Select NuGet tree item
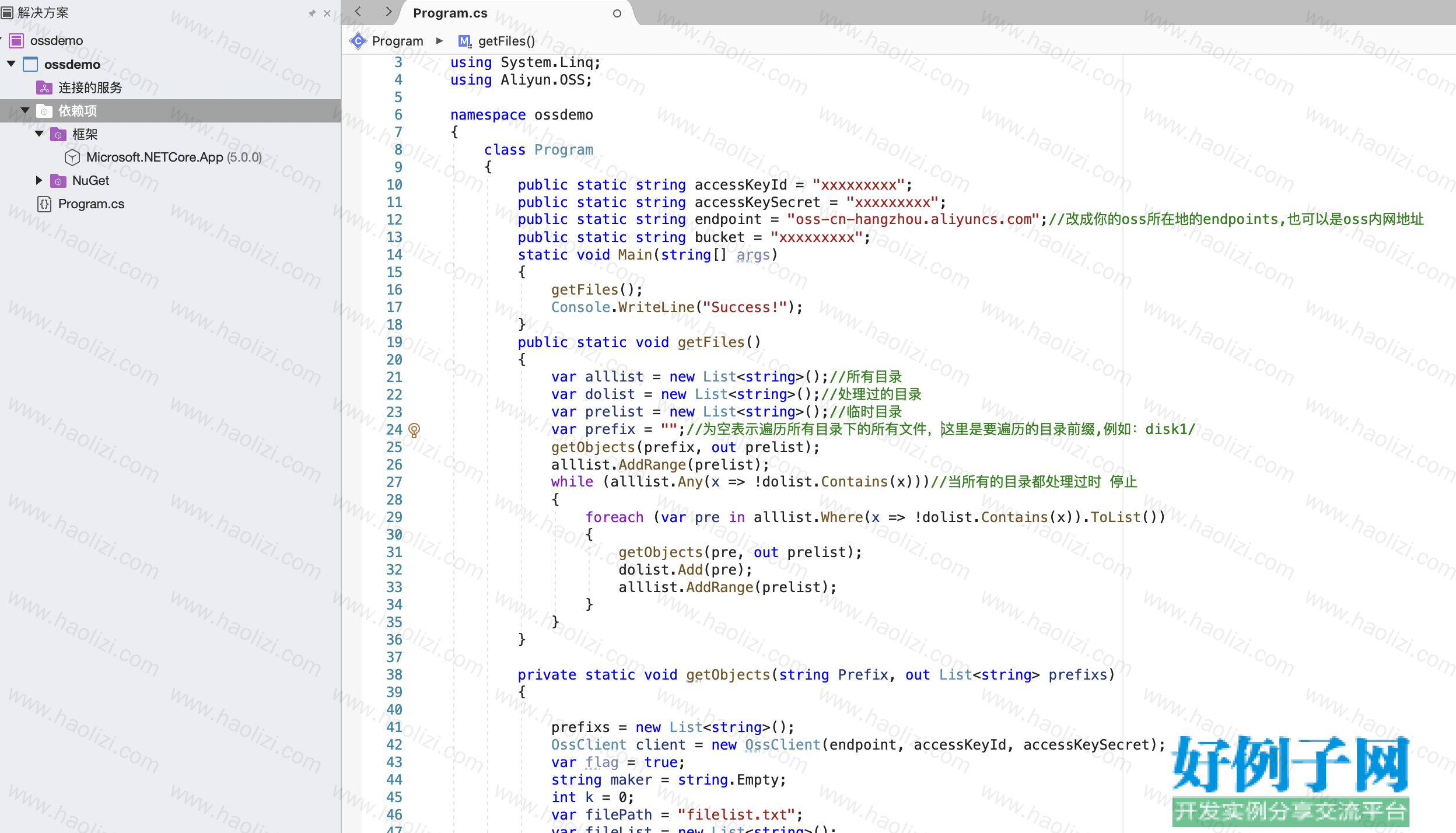 (x=90, y=180)
